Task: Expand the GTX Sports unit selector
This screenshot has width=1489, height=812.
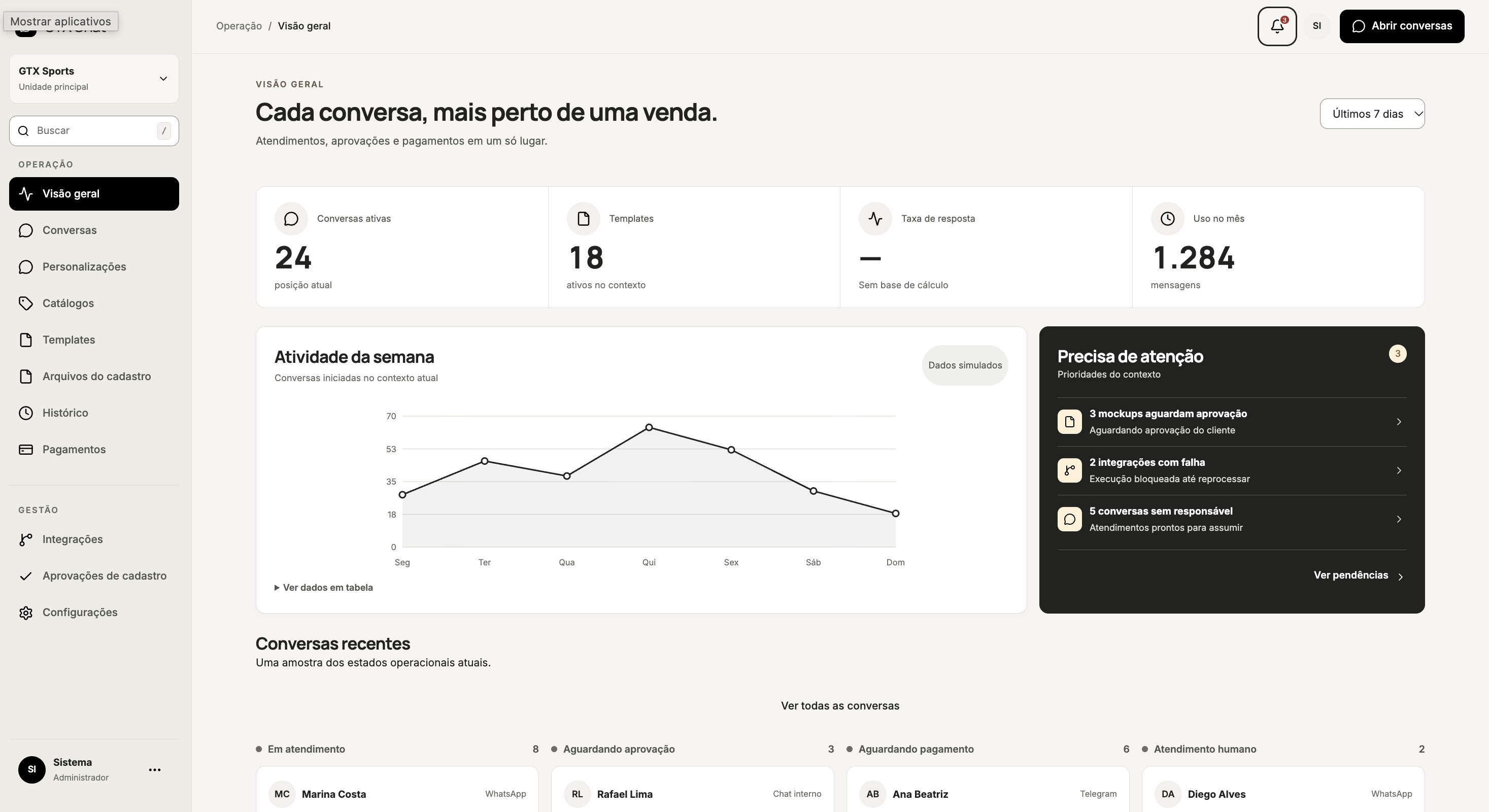Action: click(94, 79)
